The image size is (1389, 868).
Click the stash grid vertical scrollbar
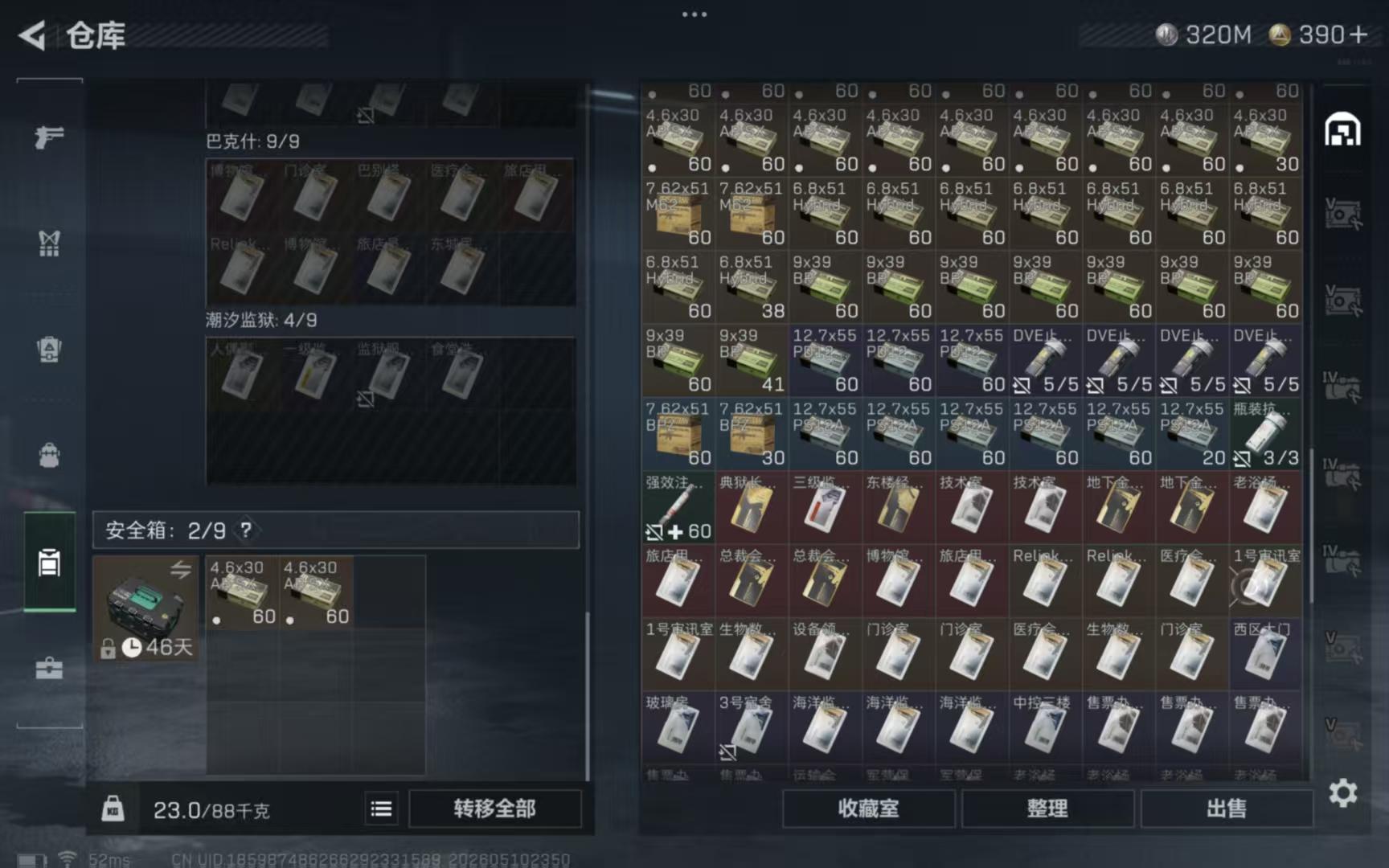coord(1311,526)
